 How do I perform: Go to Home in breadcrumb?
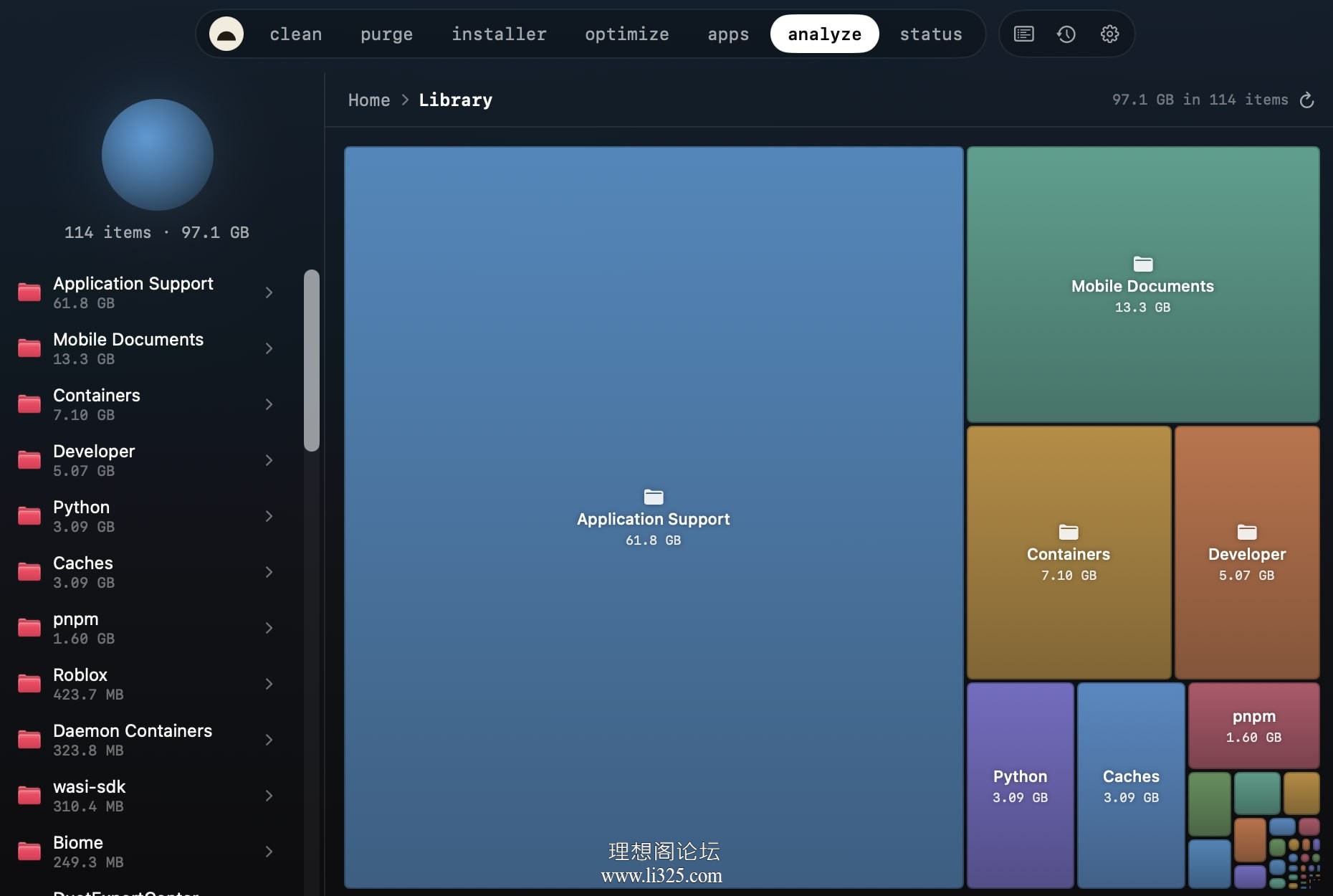coord(369,100)
